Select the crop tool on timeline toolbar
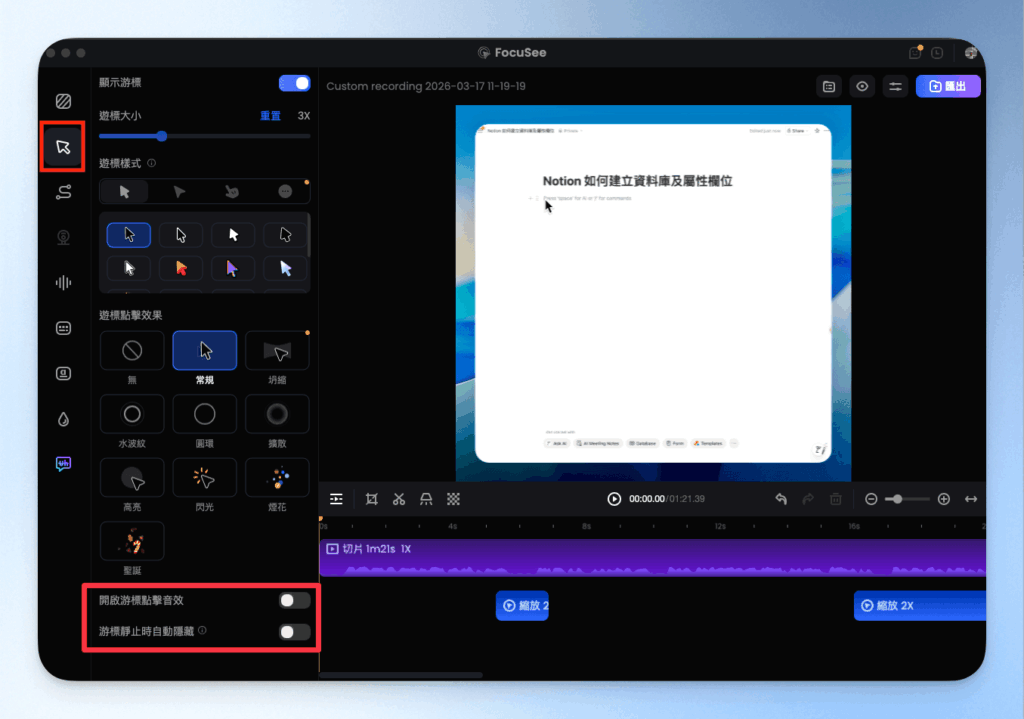 [372, 498]
